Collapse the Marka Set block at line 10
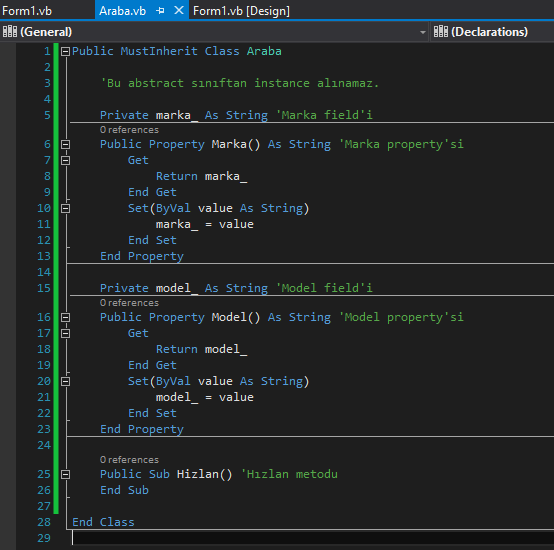 click(x=65, y=209)
